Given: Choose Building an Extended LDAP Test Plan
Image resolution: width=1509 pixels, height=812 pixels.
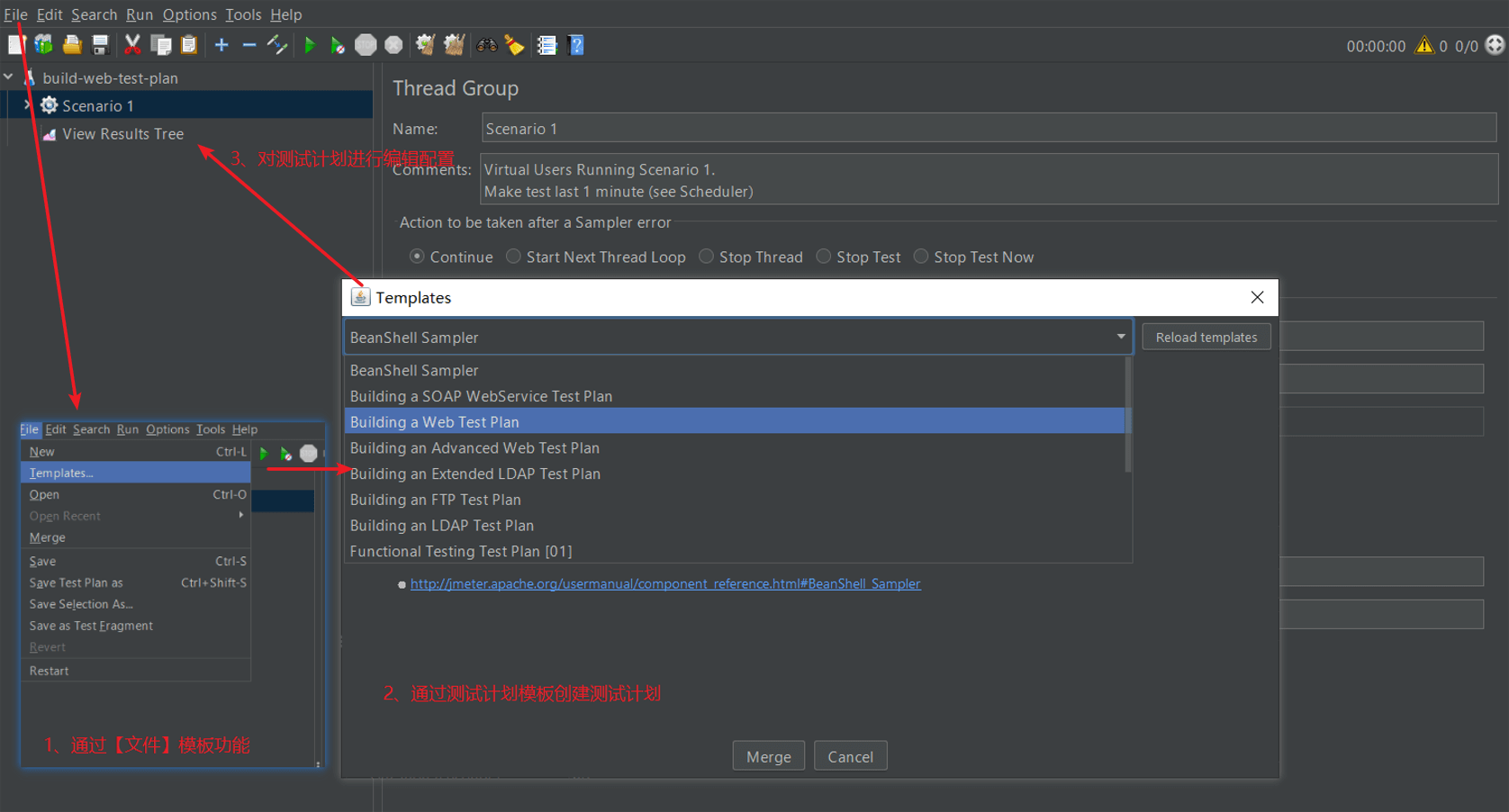Looking at the screenshot, I should click(735, 474).
